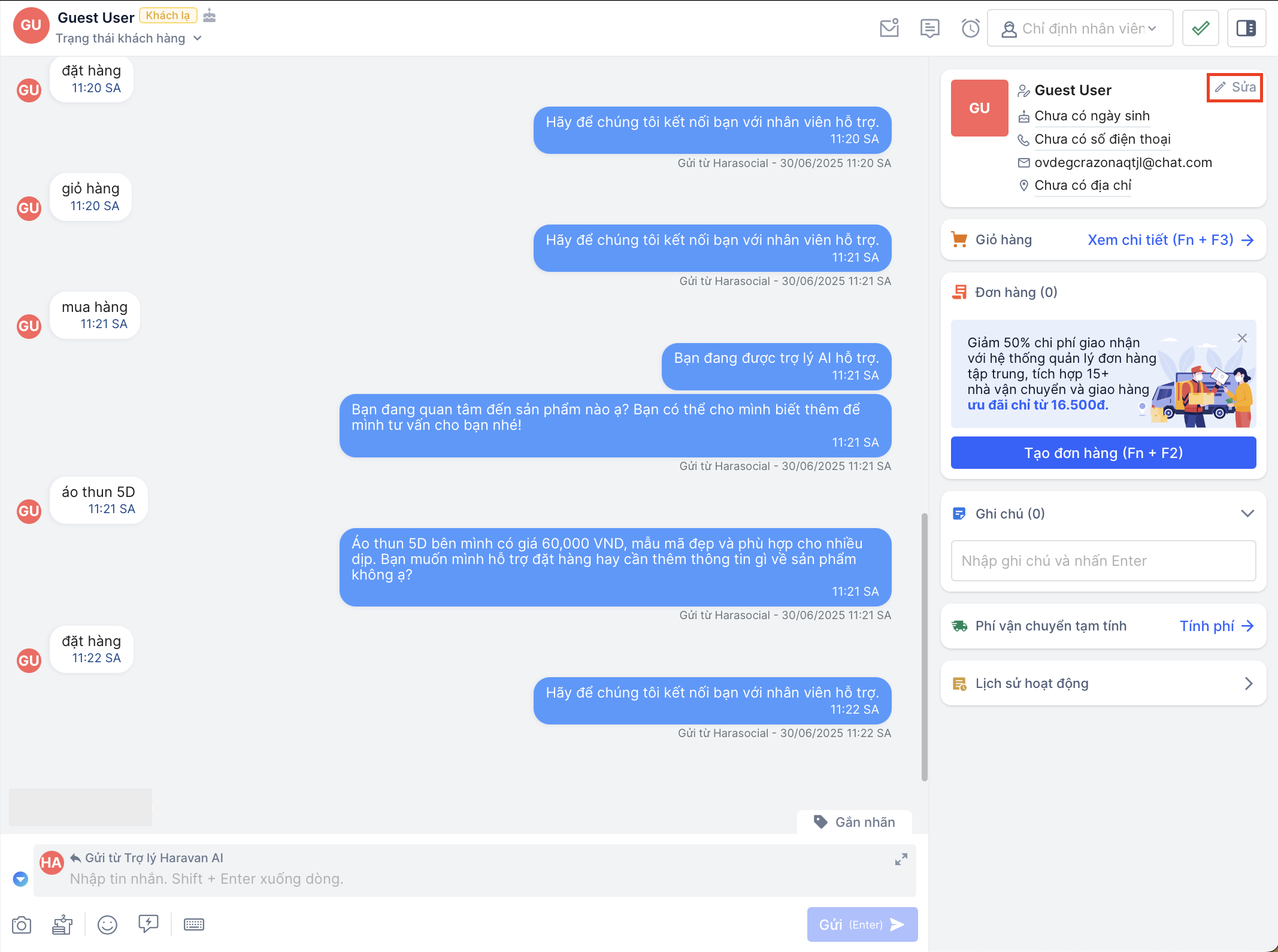1278x952 pixels.
Task: Expand Trạng thái khách hàng dropdown
Action: click(129, 38)
